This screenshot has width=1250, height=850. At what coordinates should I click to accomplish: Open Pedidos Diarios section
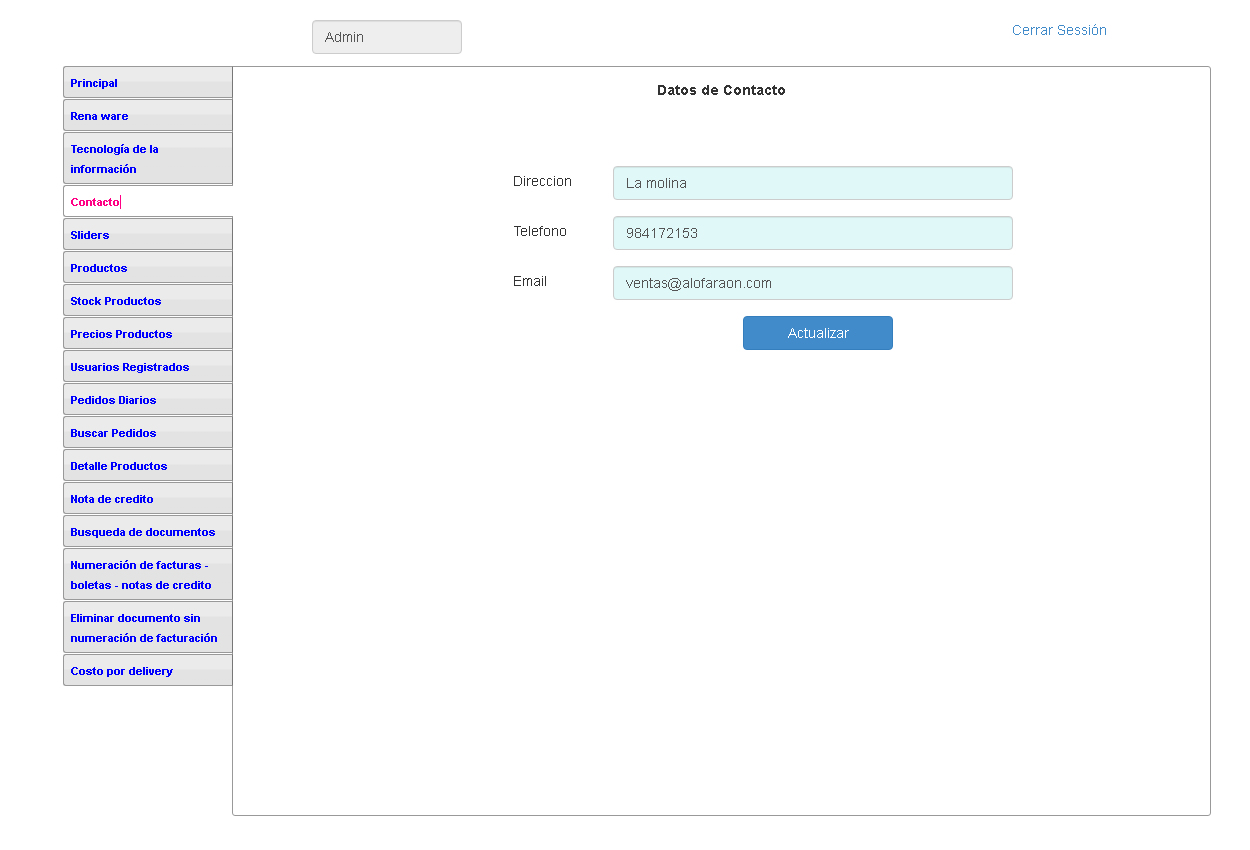point(113,400)
